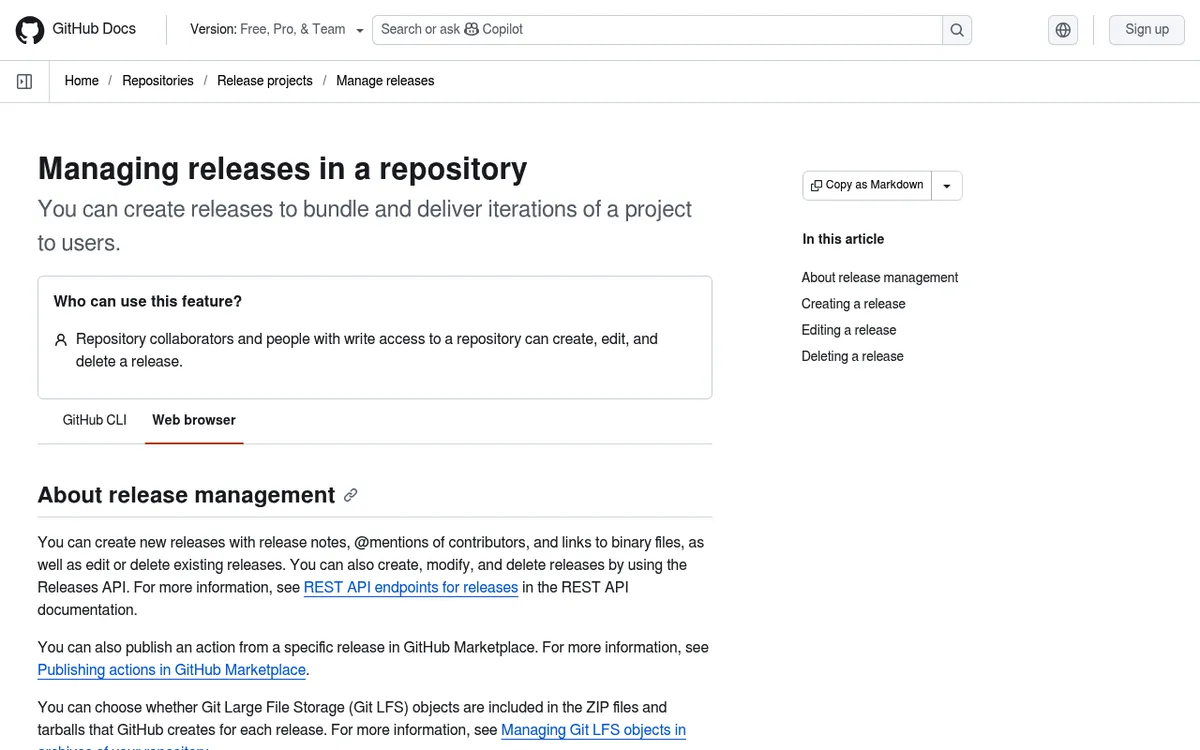This screenshot has width=1200, height=750.
Task: Click the Sign up button
Action: pos(1147,30)
